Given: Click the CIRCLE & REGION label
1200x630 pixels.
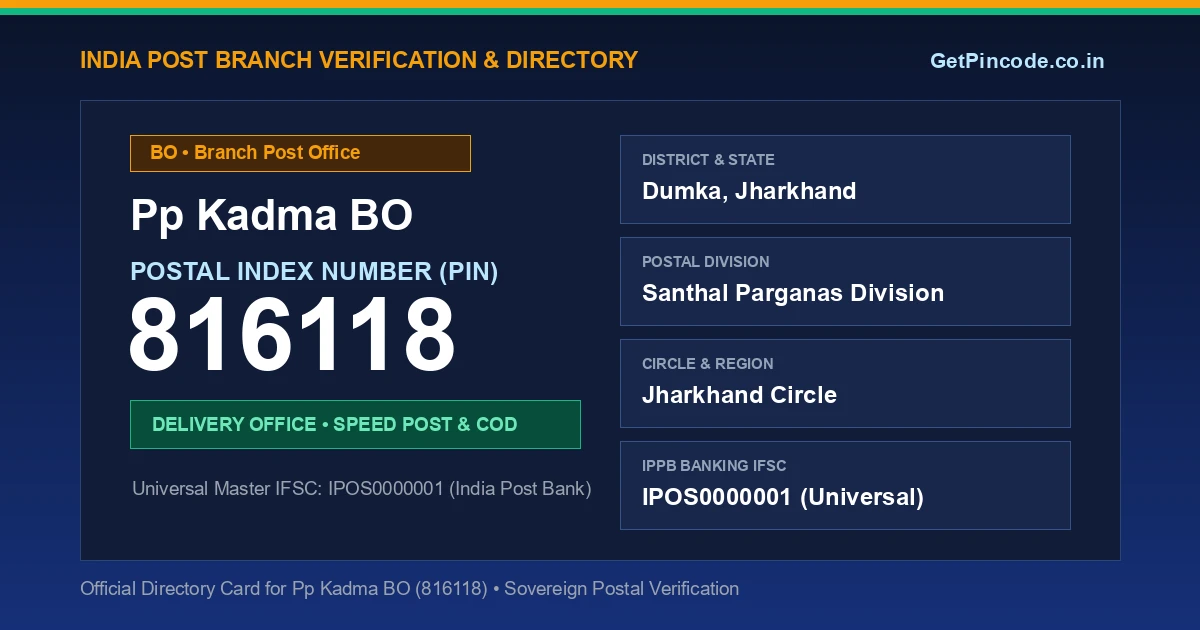Looking at the screenshot, I should click(x=708, y=364).
